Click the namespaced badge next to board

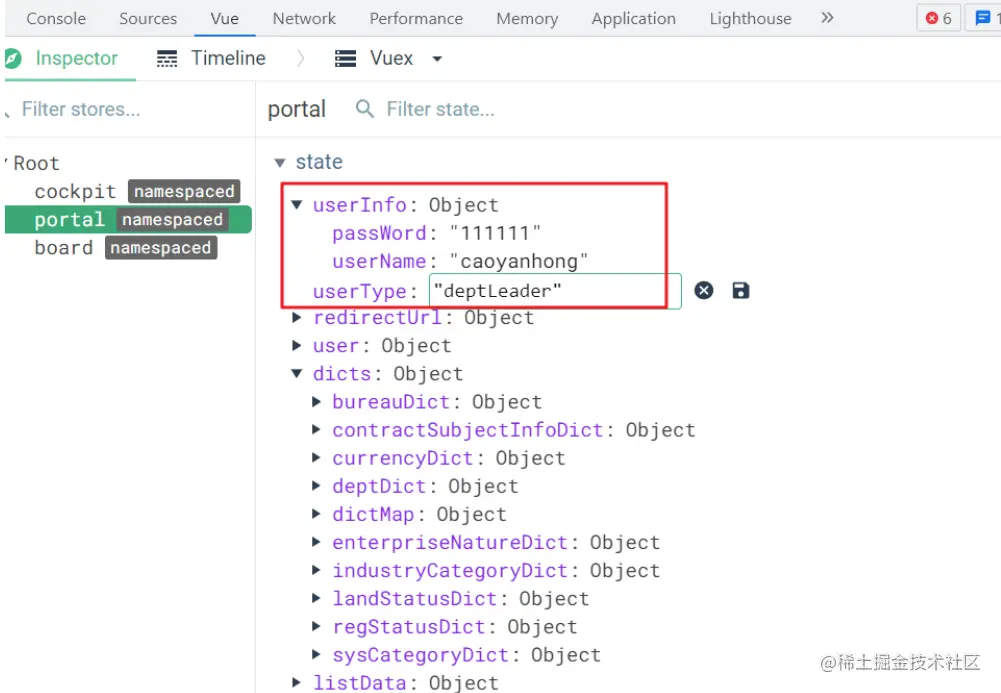[x=161, y=248]
